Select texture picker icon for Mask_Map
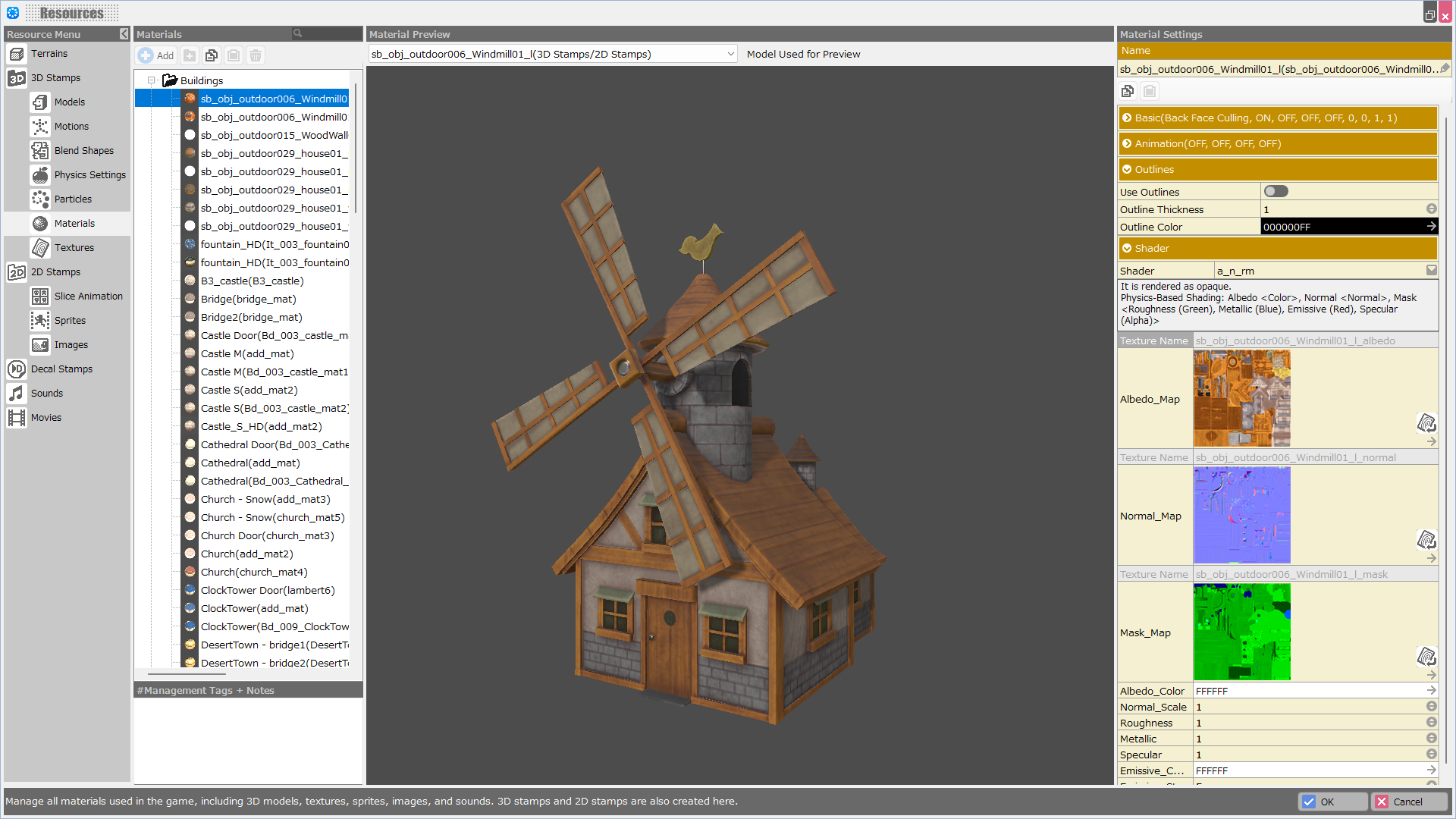1456x819 pixels. point(1426,656)
